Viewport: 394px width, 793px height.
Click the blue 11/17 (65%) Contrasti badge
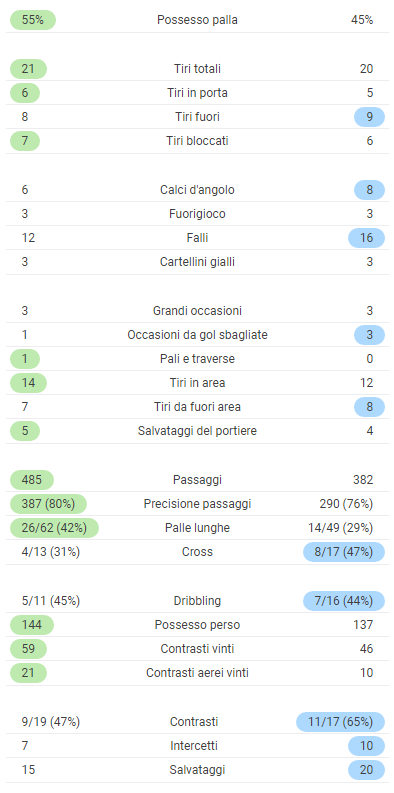[x=340, y=722]
